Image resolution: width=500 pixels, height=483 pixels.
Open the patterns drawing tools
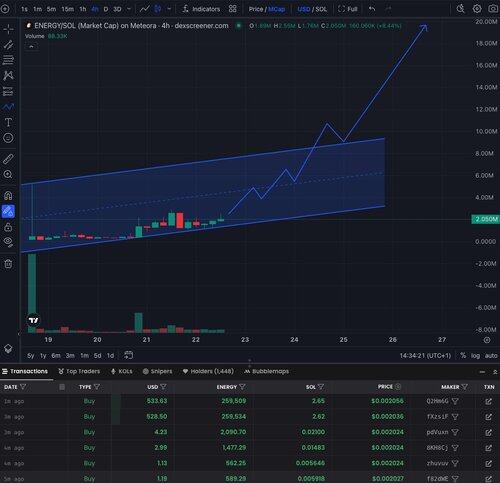pyautogui.click(x=8, y=75)
